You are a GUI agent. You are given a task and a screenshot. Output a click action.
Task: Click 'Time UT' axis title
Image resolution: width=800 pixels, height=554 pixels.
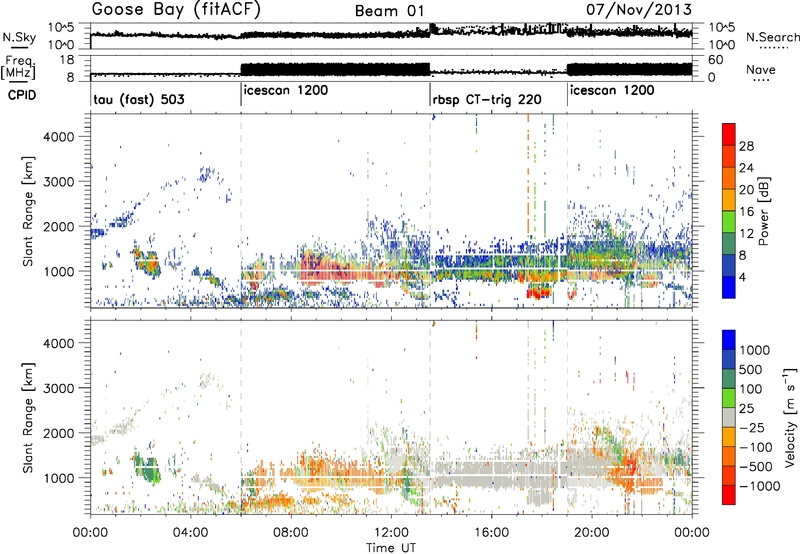391,548
